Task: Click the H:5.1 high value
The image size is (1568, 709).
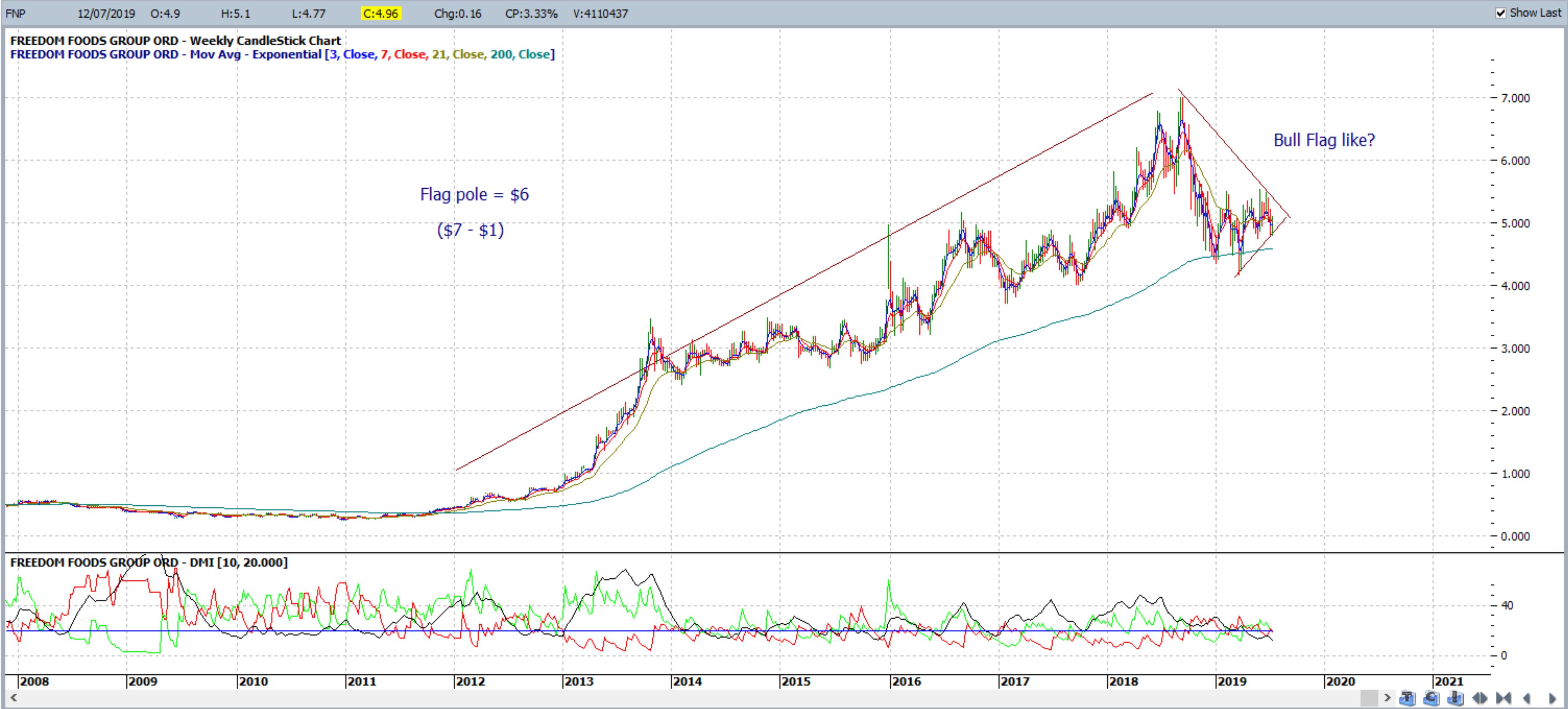Action: point(235,13)
